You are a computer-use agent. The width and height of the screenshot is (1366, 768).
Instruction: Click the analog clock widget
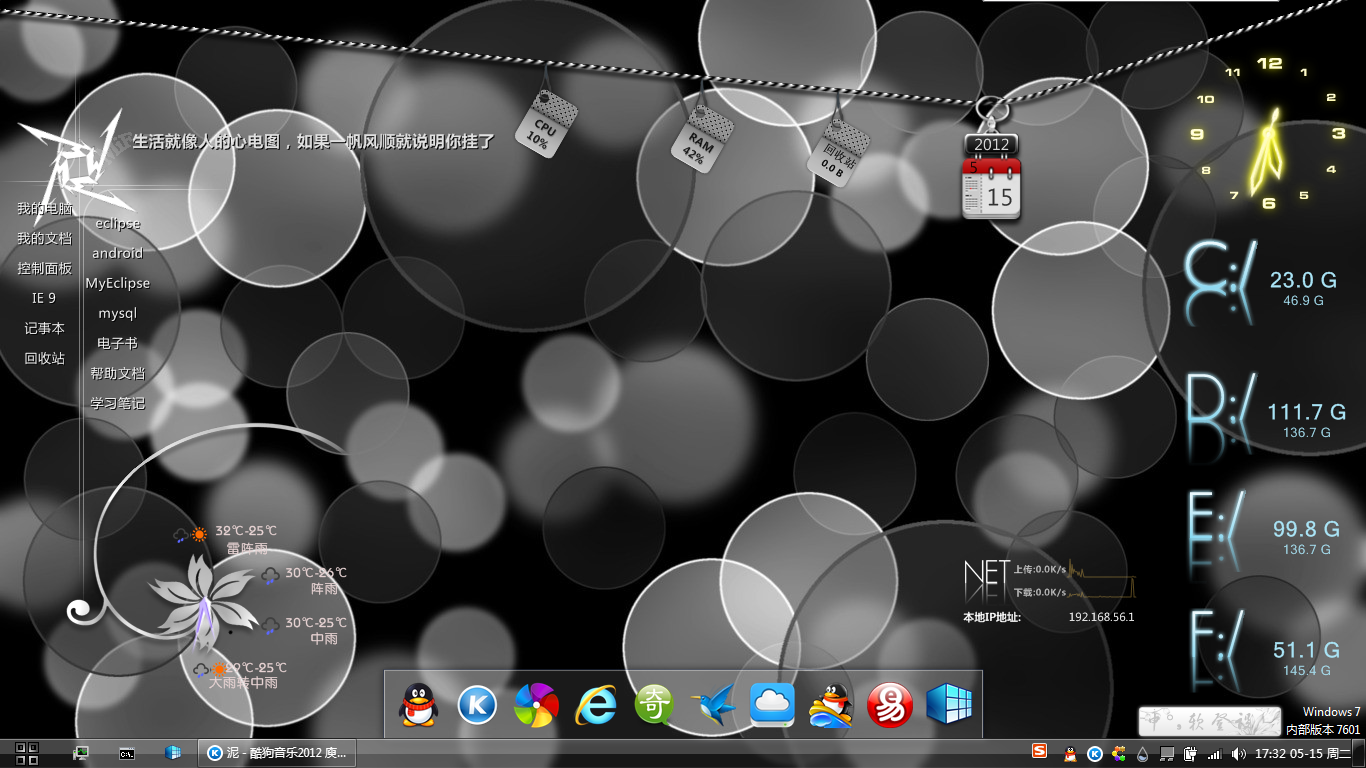click(x=1270, y=132)
